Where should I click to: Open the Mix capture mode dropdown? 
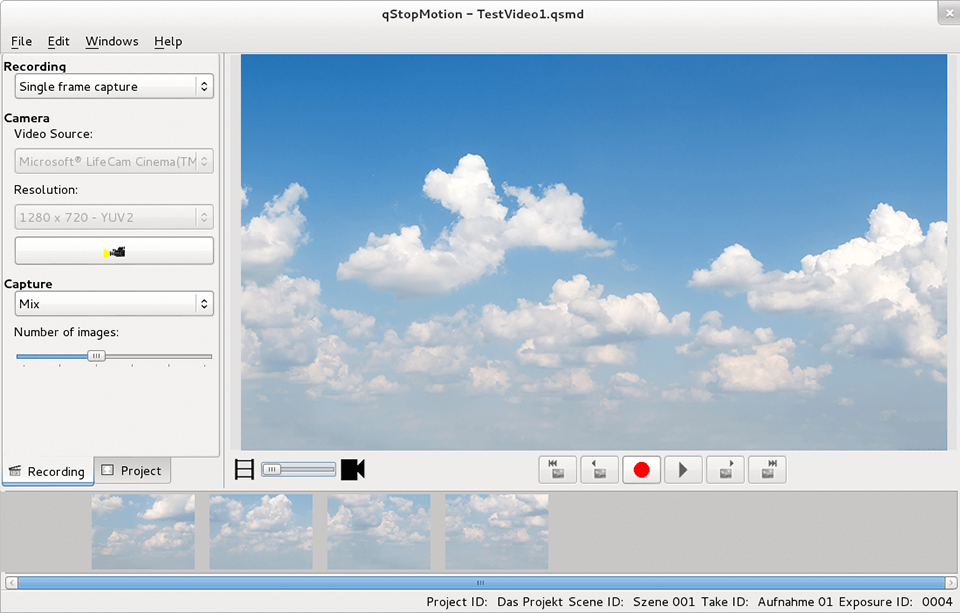(114, 304)
